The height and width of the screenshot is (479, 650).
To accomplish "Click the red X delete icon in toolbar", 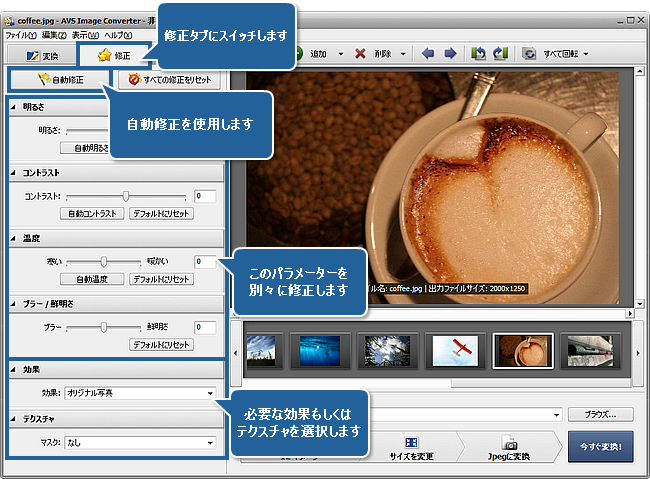I will coord(360,54).
